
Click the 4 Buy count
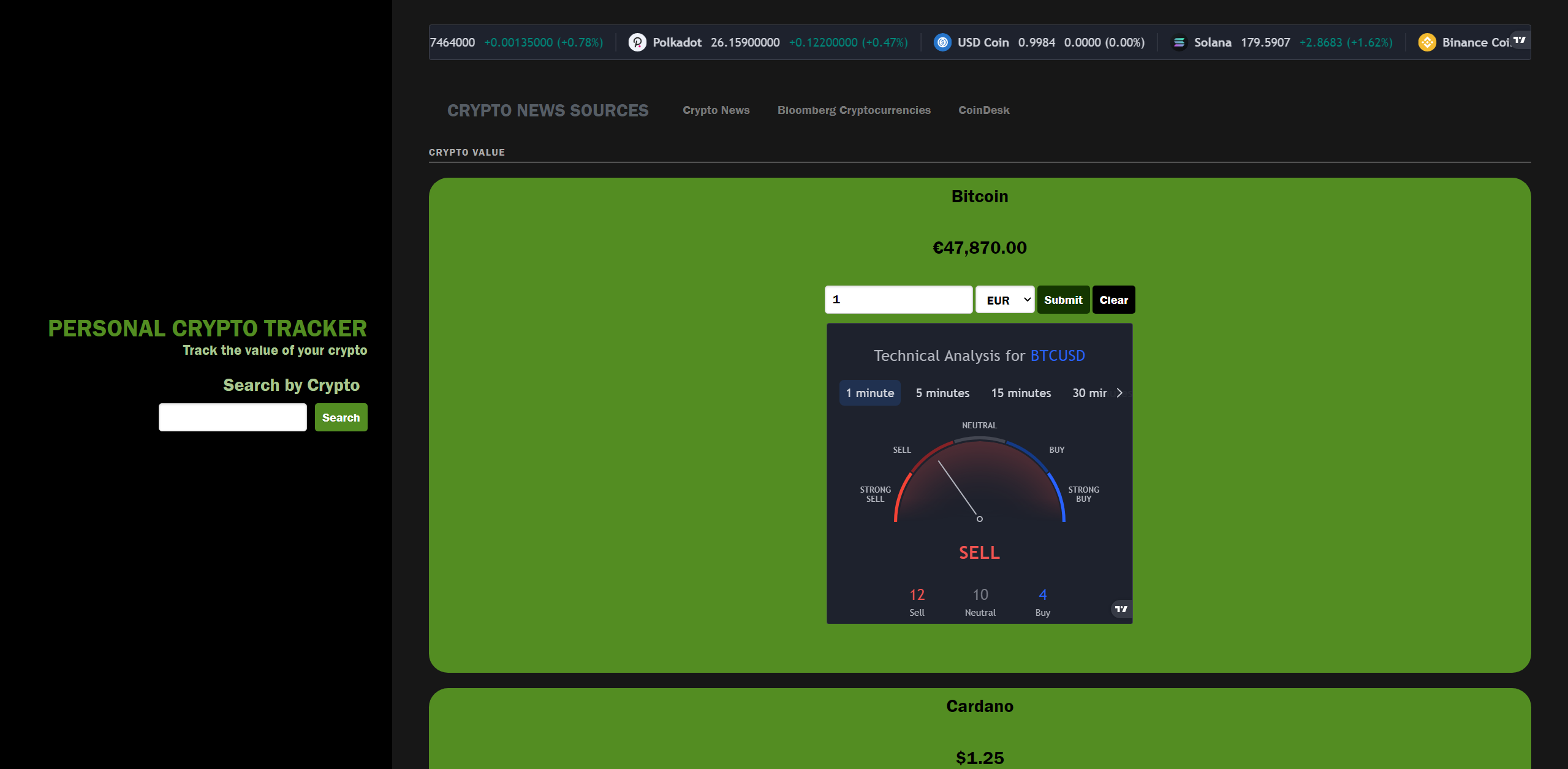coord(1043,594)
